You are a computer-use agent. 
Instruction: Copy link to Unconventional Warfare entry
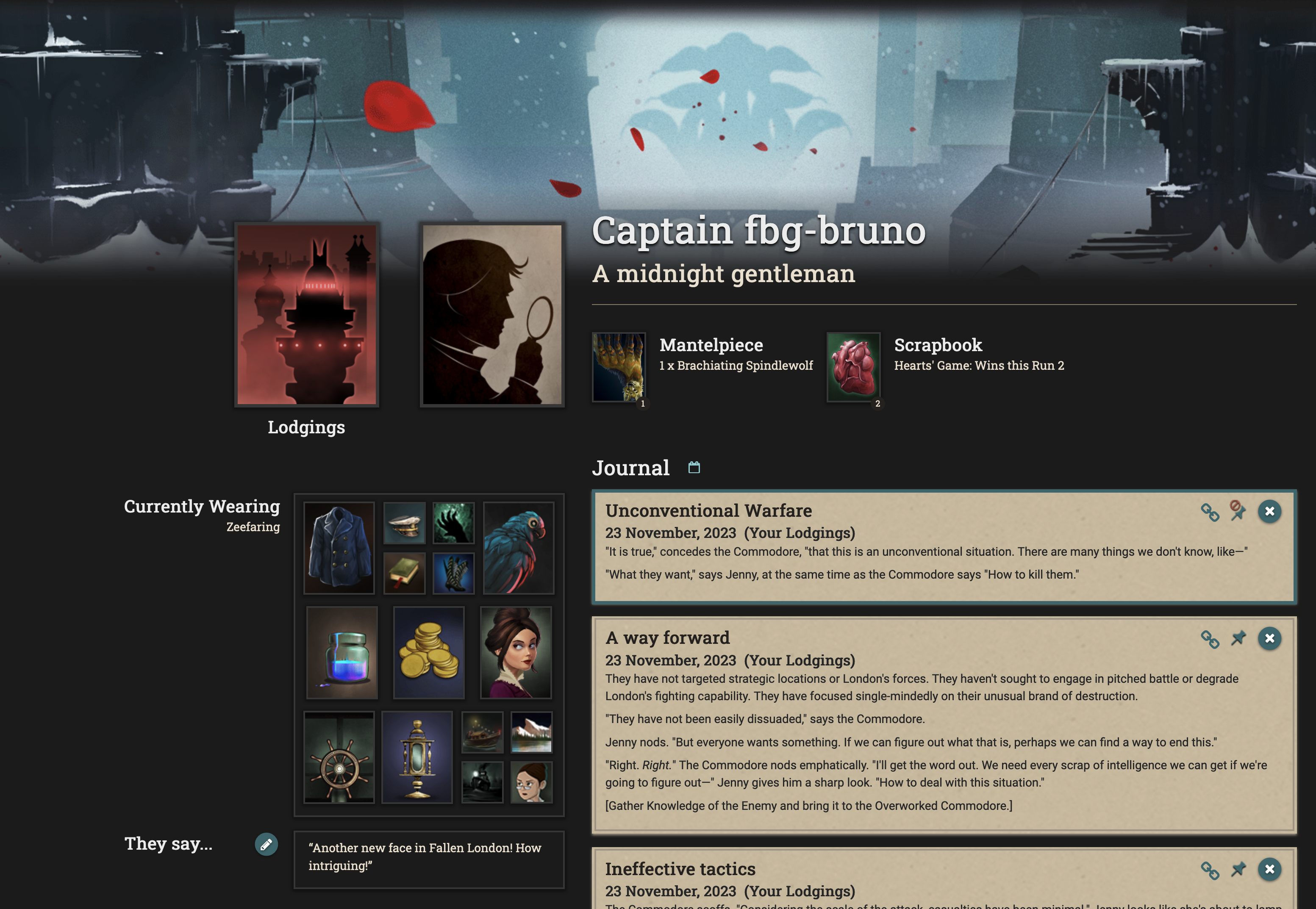click(x=1210, y=512)
